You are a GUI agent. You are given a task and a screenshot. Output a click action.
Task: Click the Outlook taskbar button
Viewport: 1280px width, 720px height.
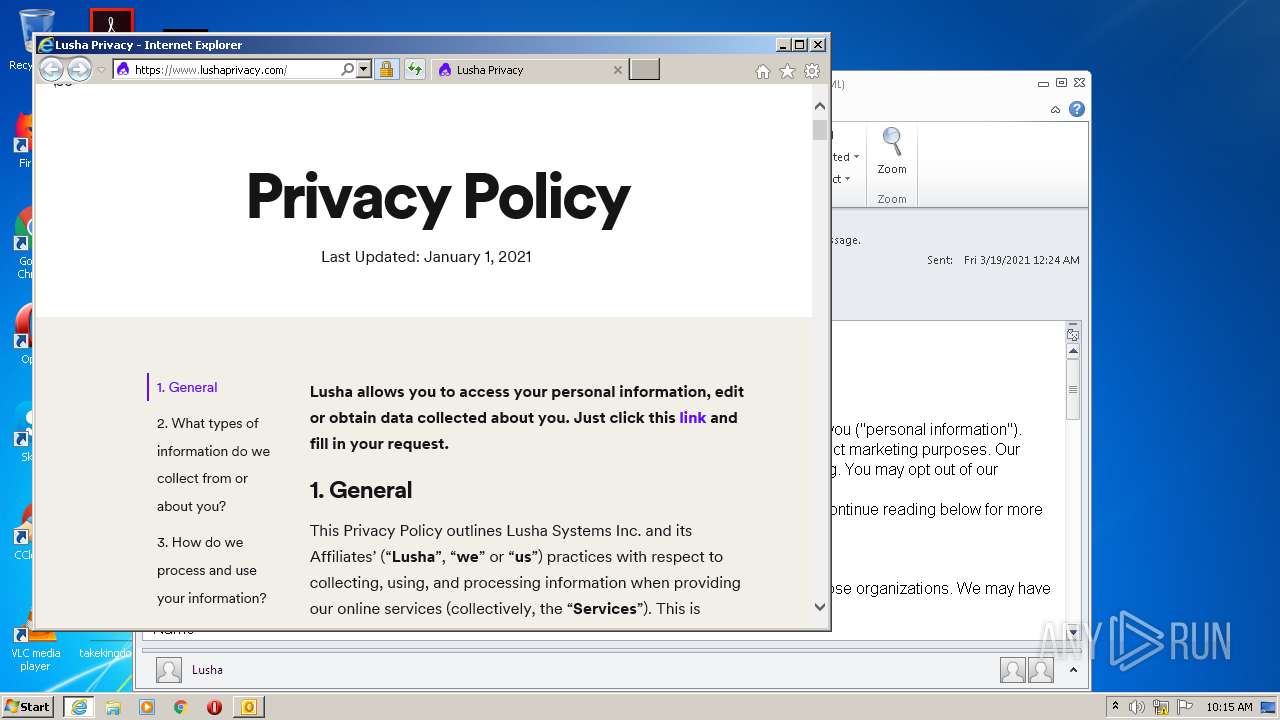click(x=249, y=707)
